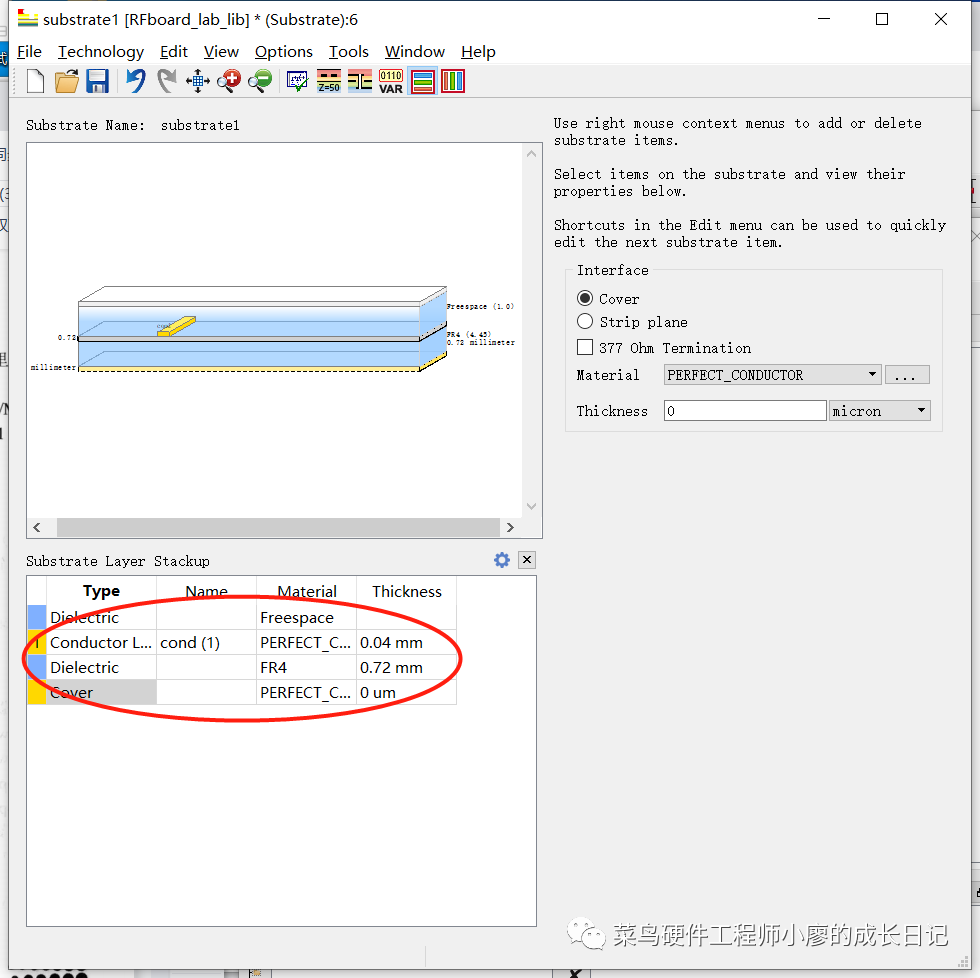Save the substrate with the floppy disk icon
980x978 pixels.
(x=98, y=81)
